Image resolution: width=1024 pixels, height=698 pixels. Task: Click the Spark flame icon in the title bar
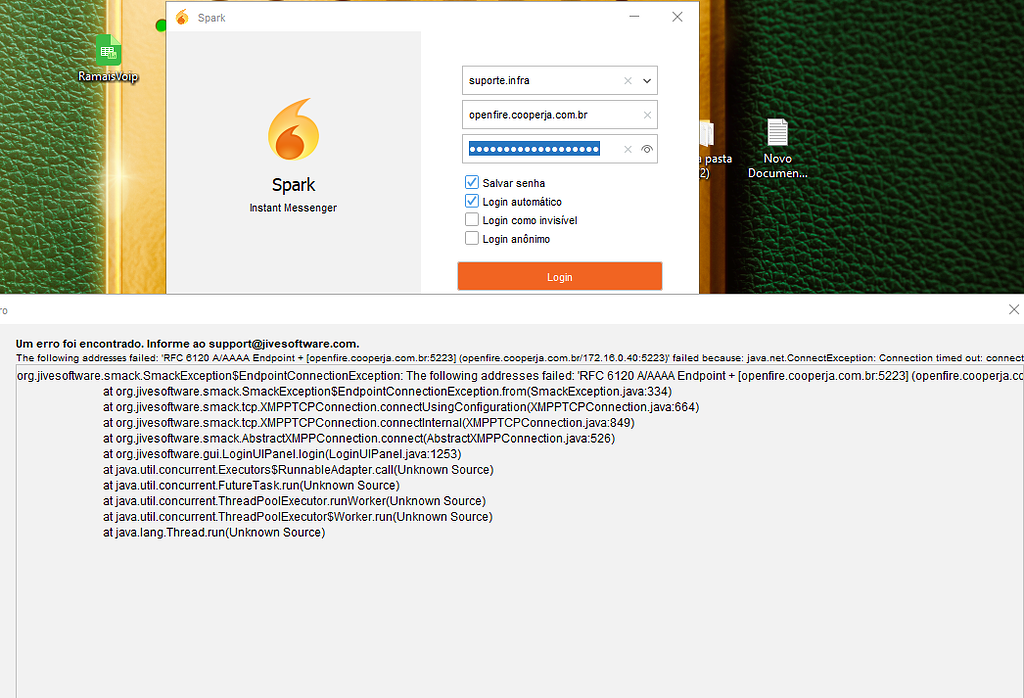coord(183,17)
